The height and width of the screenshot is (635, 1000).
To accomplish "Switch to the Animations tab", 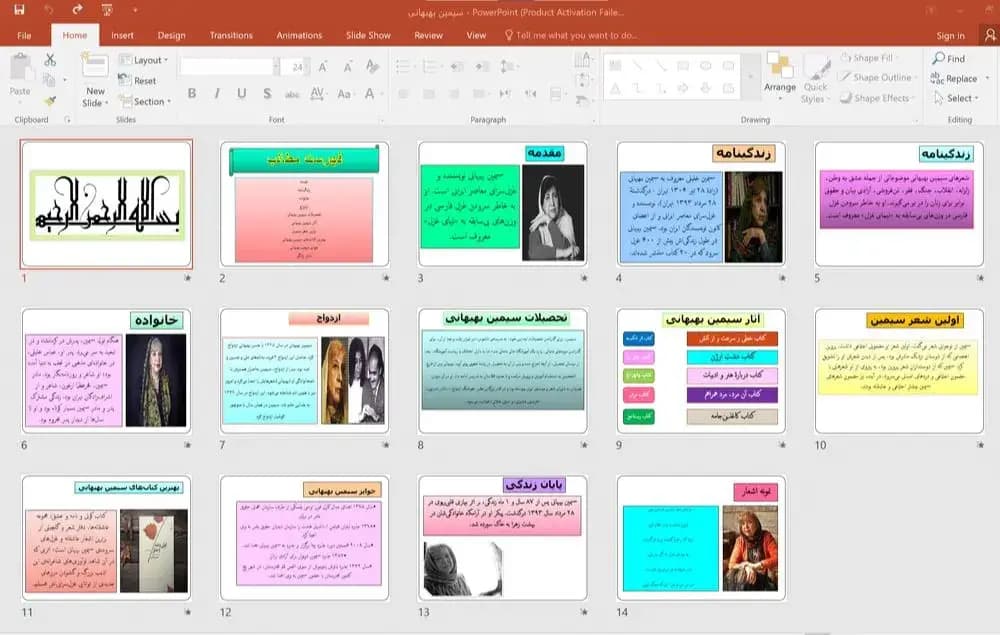I will click(299, 35).
